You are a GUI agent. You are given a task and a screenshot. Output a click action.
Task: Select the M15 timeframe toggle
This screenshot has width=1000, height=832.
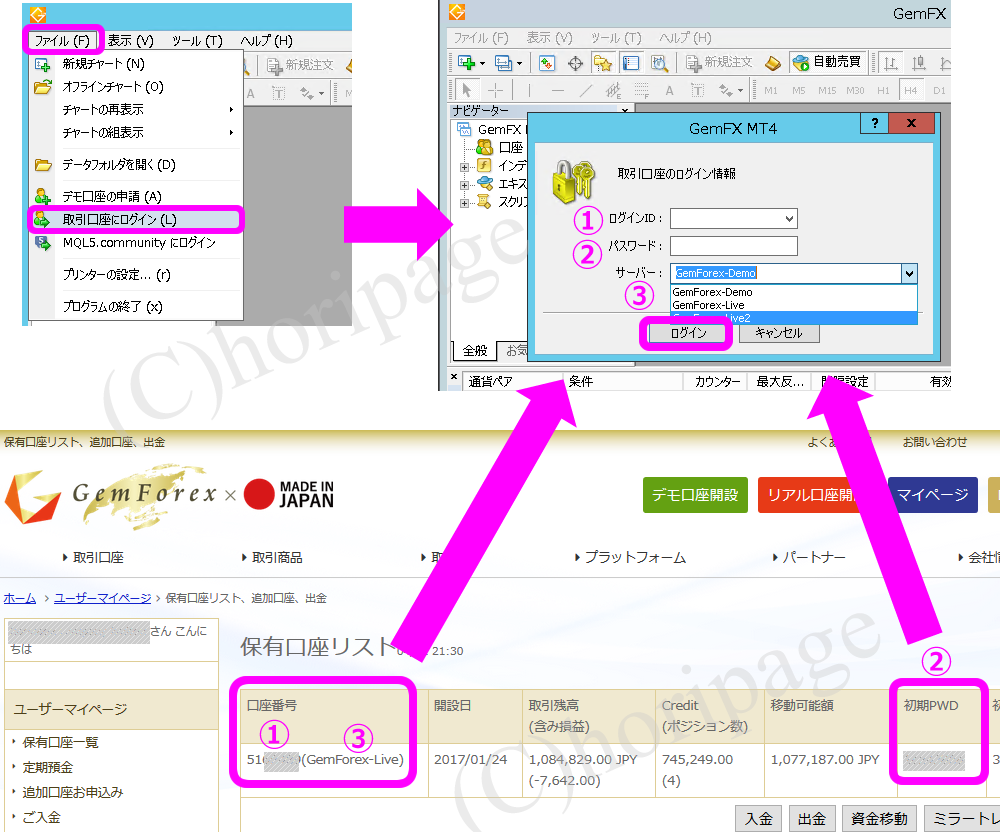click(826, 90)
